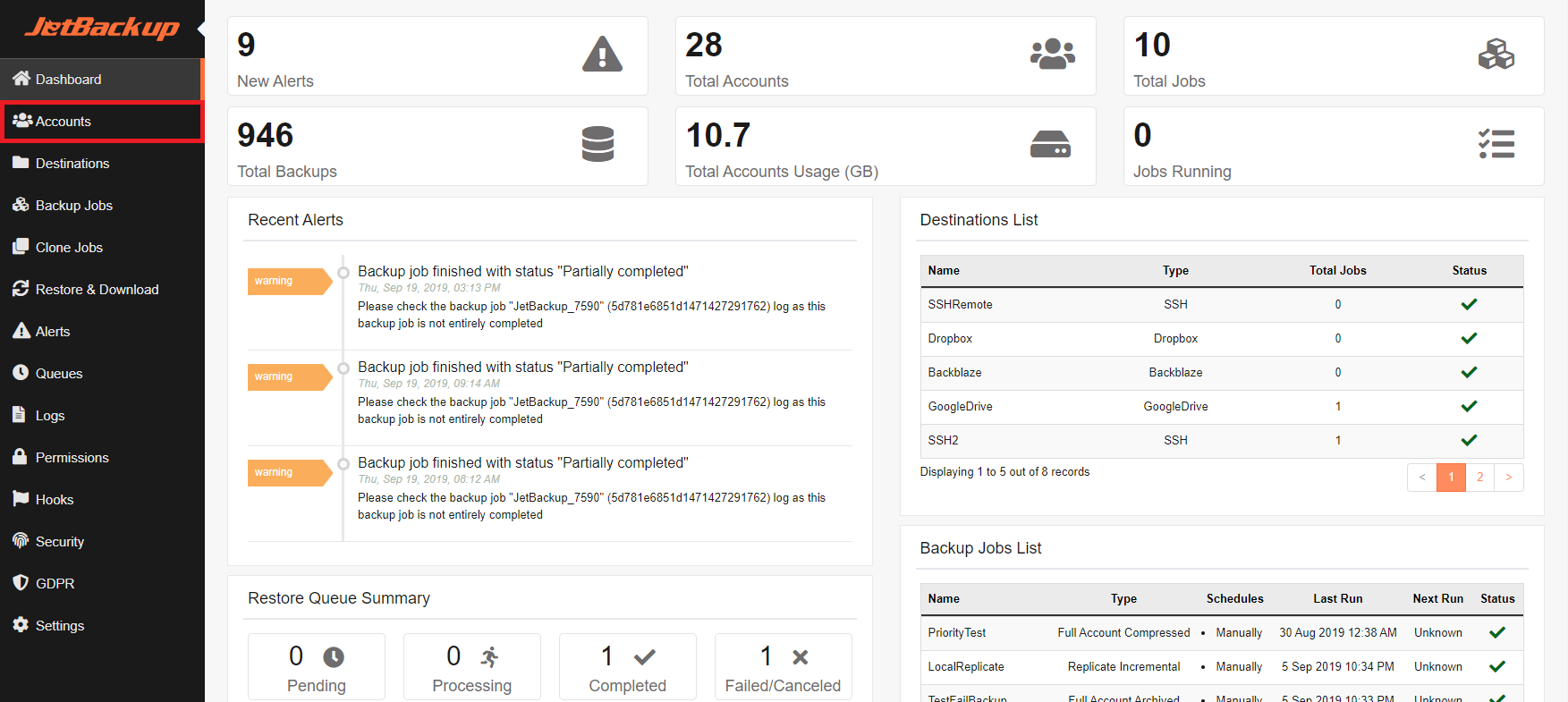1568x702 pixels.
Task: Go to Destinations in the sidebar
Action: [x=102, y=163]
